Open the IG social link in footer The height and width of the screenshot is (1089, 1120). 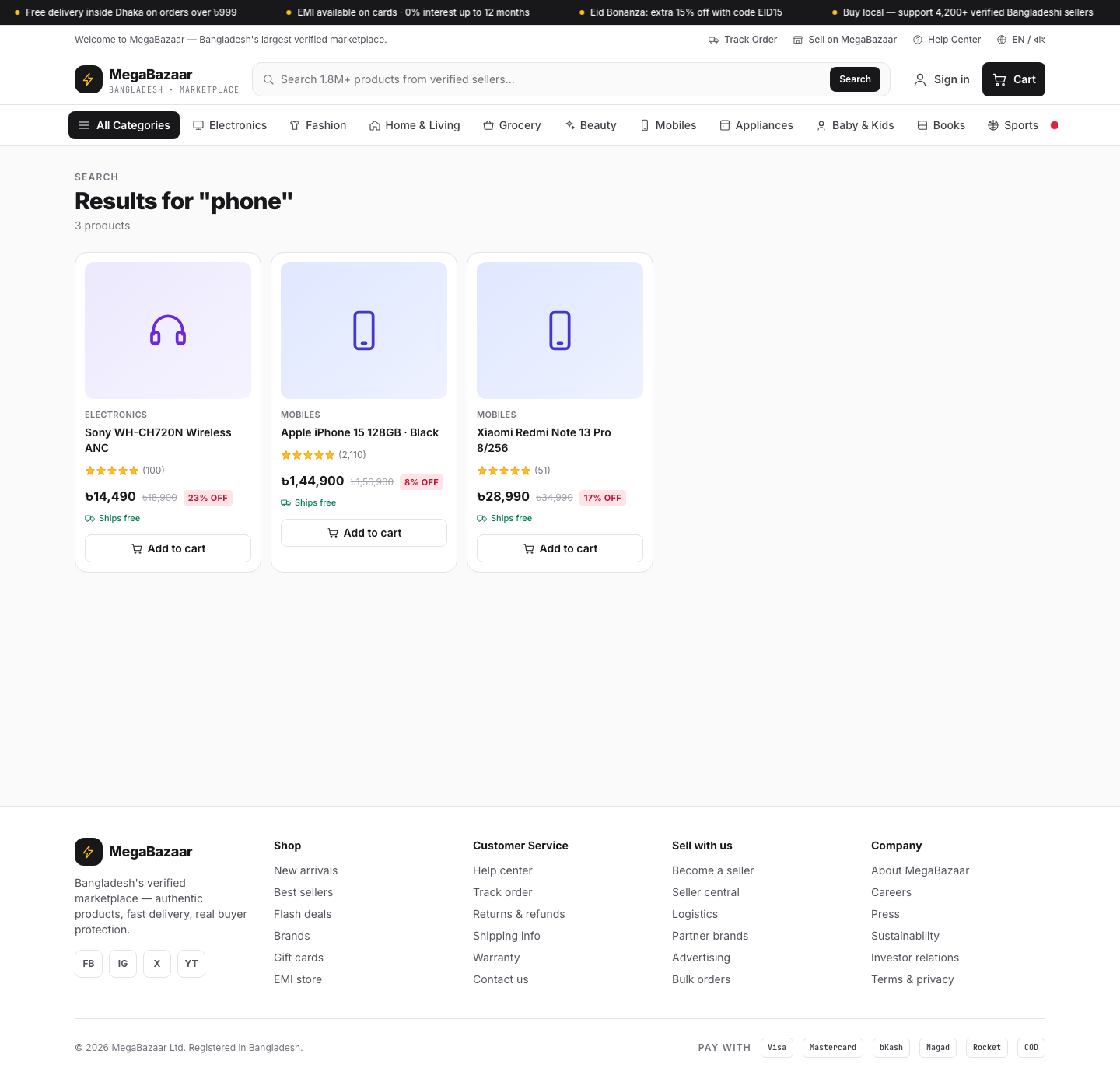pyautogui.click(x=123, y=964)
